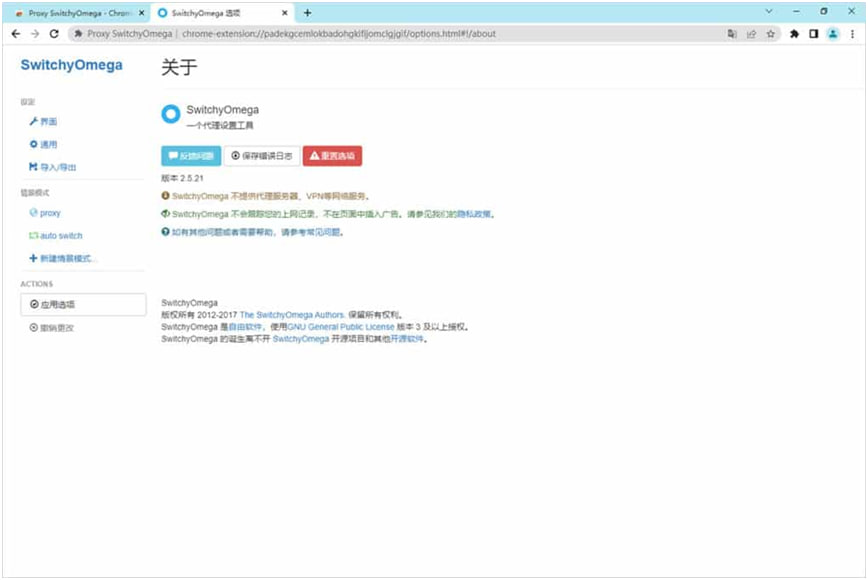Select the proxy profile in sidebar

[x=50, y=213]
